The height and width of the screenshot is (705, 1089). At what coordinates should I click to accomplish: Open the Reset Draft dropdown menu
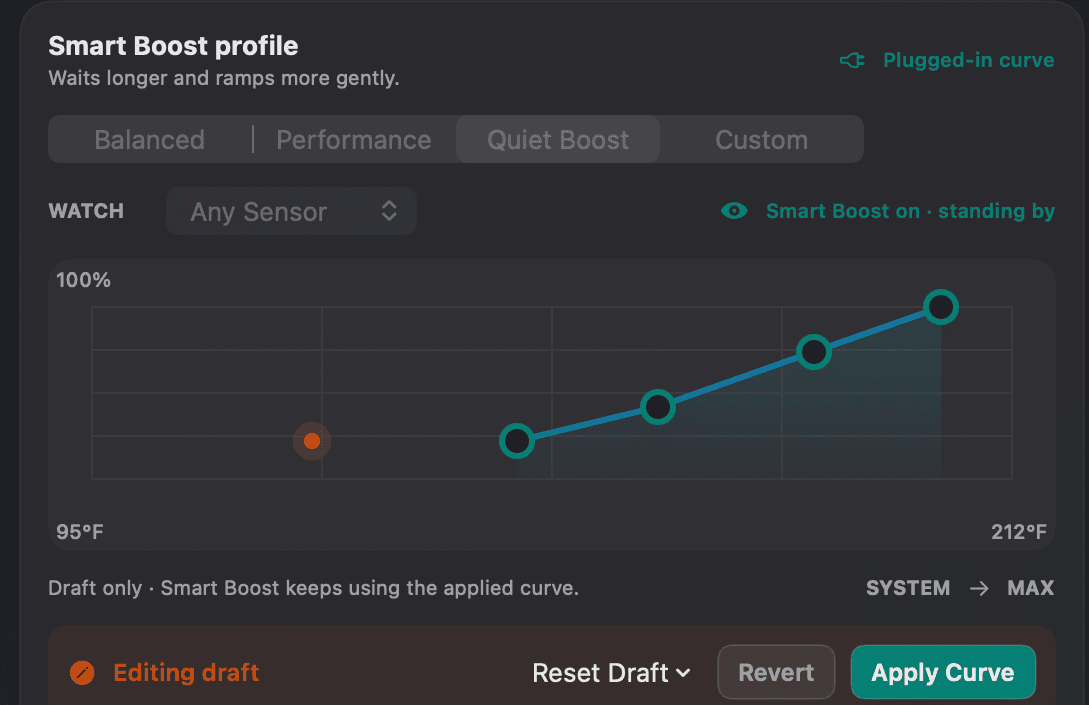pos(611,672)
